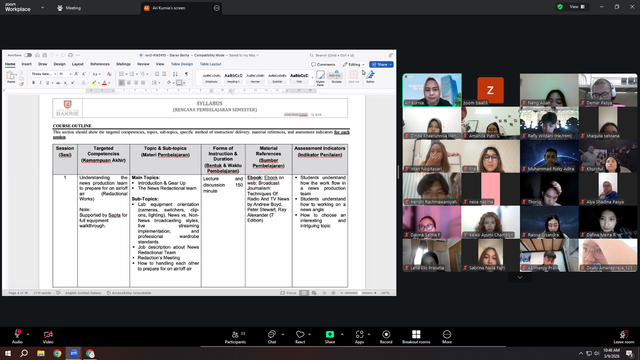Open options on Ari Kurnia's screen tab
640x360 pixels.
[216, 8]
